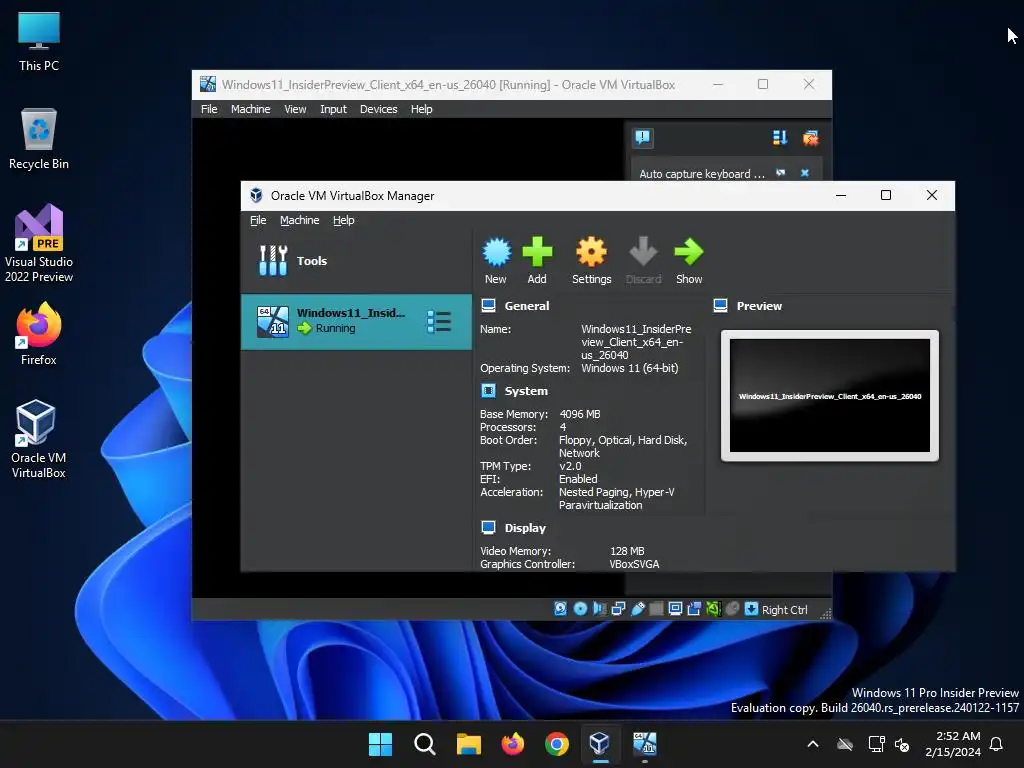Click the recording status icon
1024x768 pixels.
[694, 609]
